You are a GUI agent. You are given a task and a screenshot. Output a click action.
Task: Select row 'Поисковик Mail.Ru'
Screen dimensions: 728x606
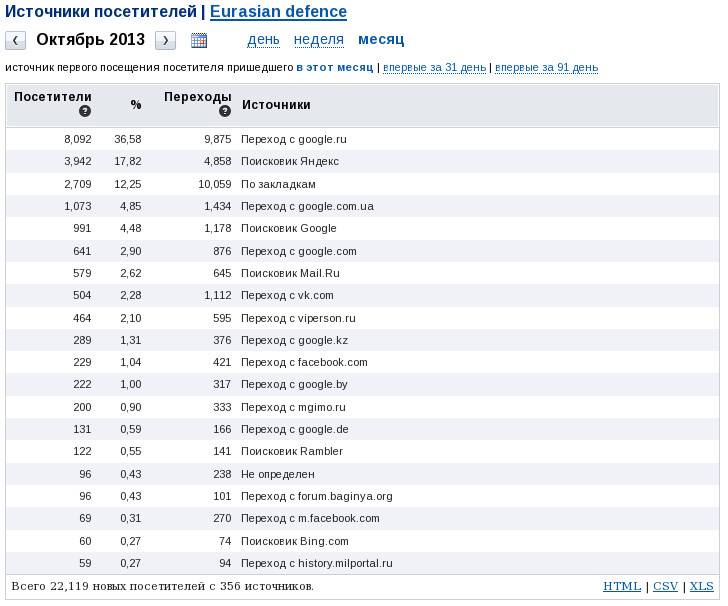[x=362, y=273]
